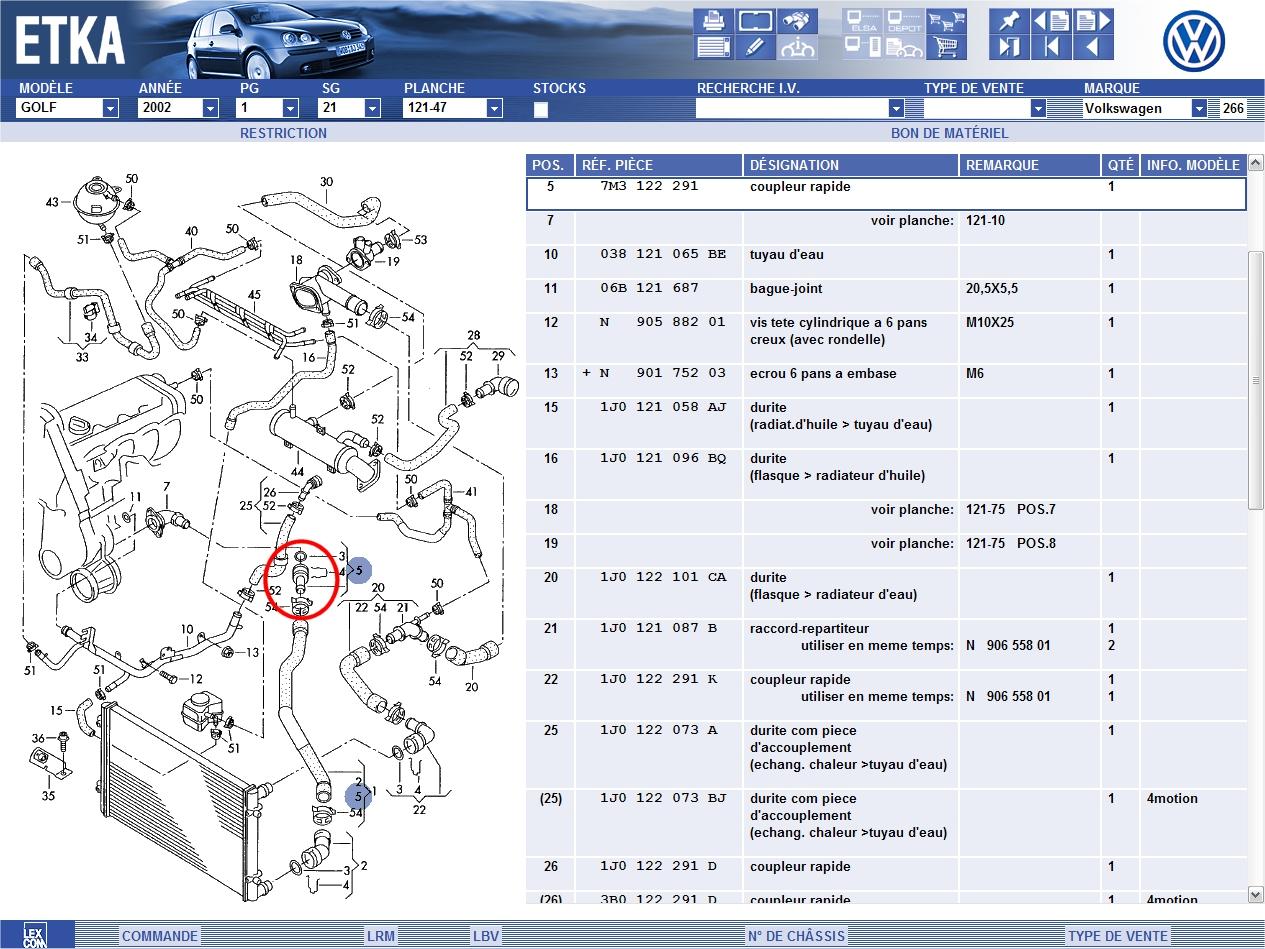
Task: Select the RESTRICTION tab
Action: coord(283,133)
